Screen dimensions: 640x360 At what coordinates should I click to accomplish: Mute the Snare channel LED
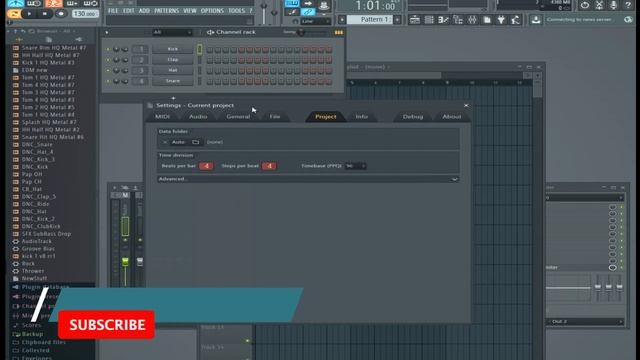108,81
